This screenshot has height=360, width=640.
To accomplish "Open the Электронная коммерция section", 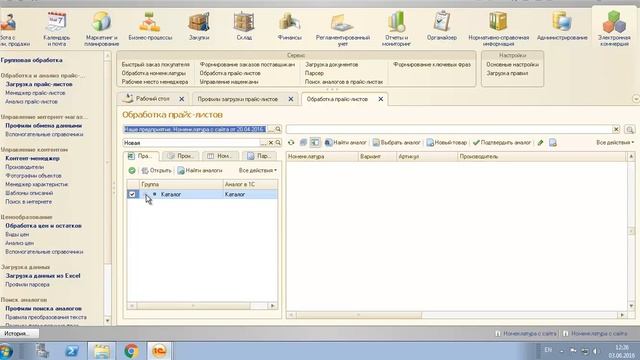I will [x=614, y=29].
